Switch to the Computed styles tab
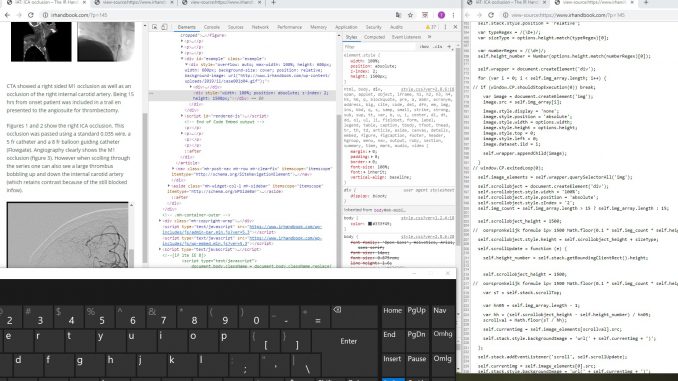 pyautogui.click(x=374, y=37)
